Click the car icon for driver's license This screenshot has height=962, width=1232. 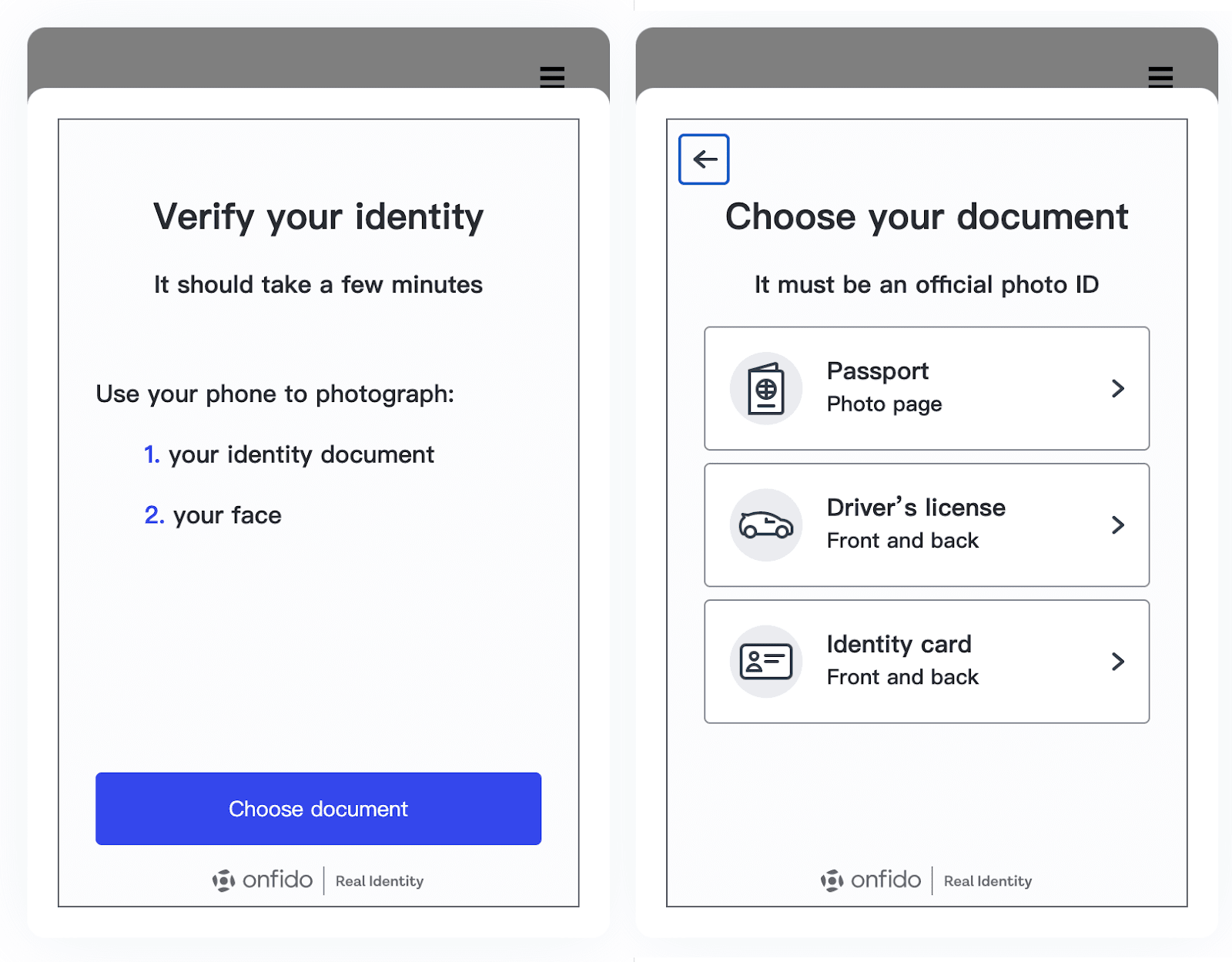tap(766, 525)
